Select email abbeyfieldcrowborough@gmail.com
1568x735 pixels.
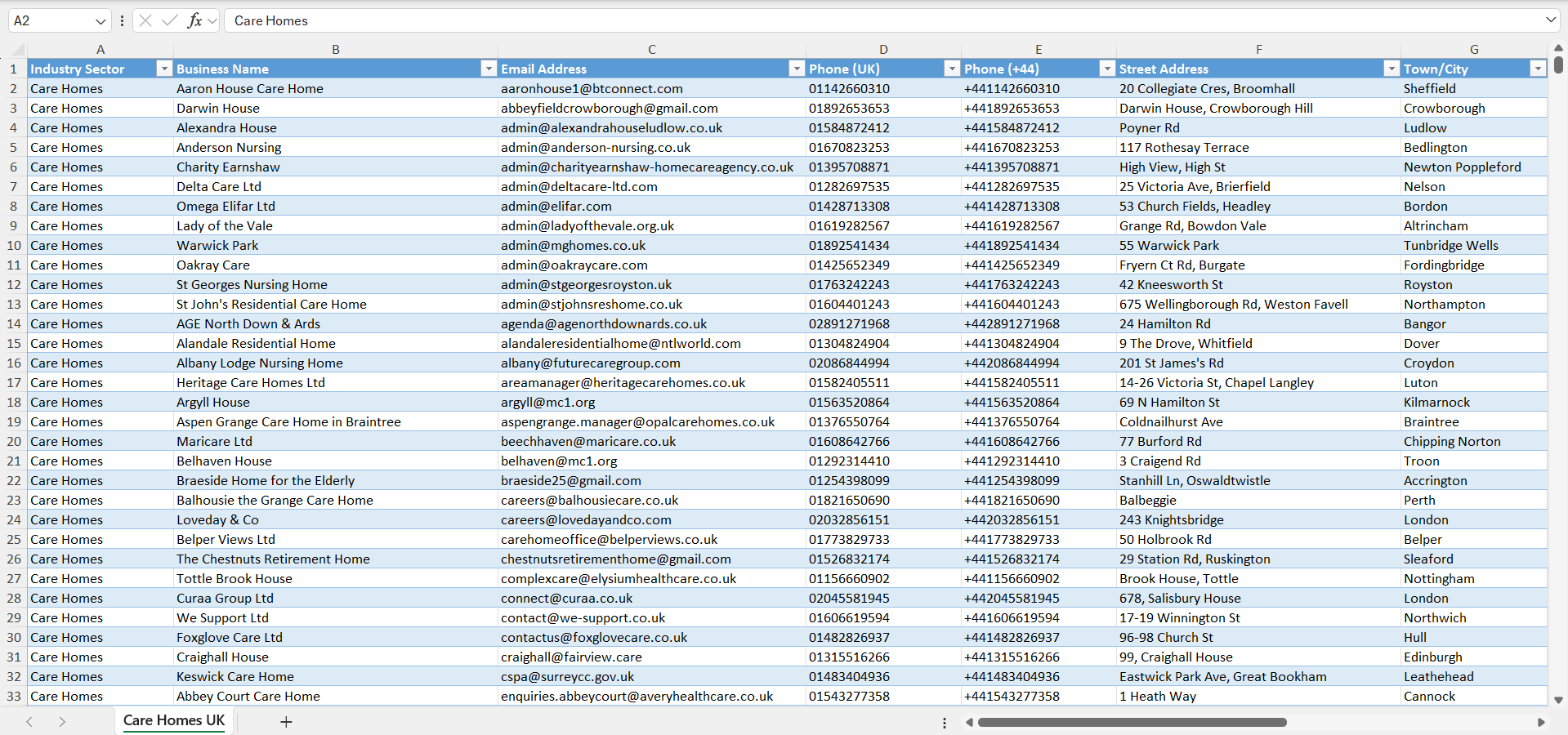(x=652, y=109)
